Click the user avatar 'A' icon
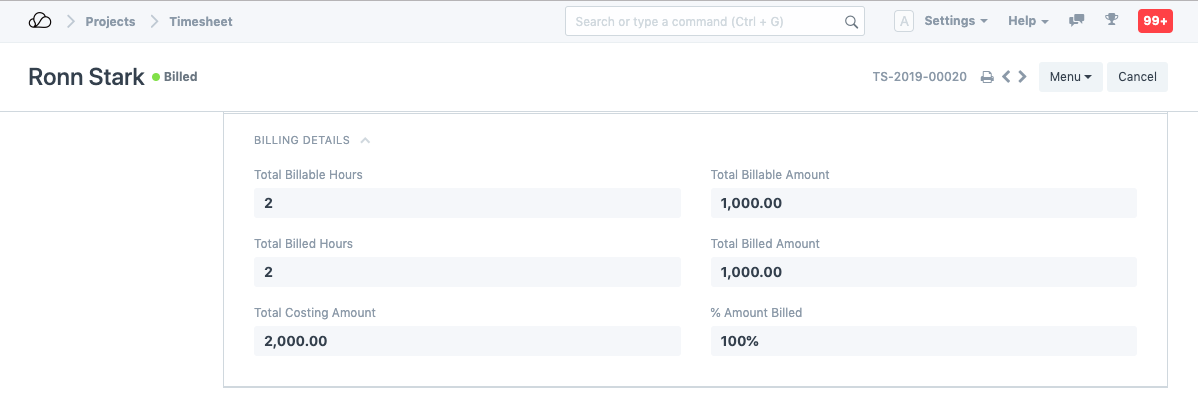Screen dimensions: 1198x413 pyautogui.click(x=904, y=21)
